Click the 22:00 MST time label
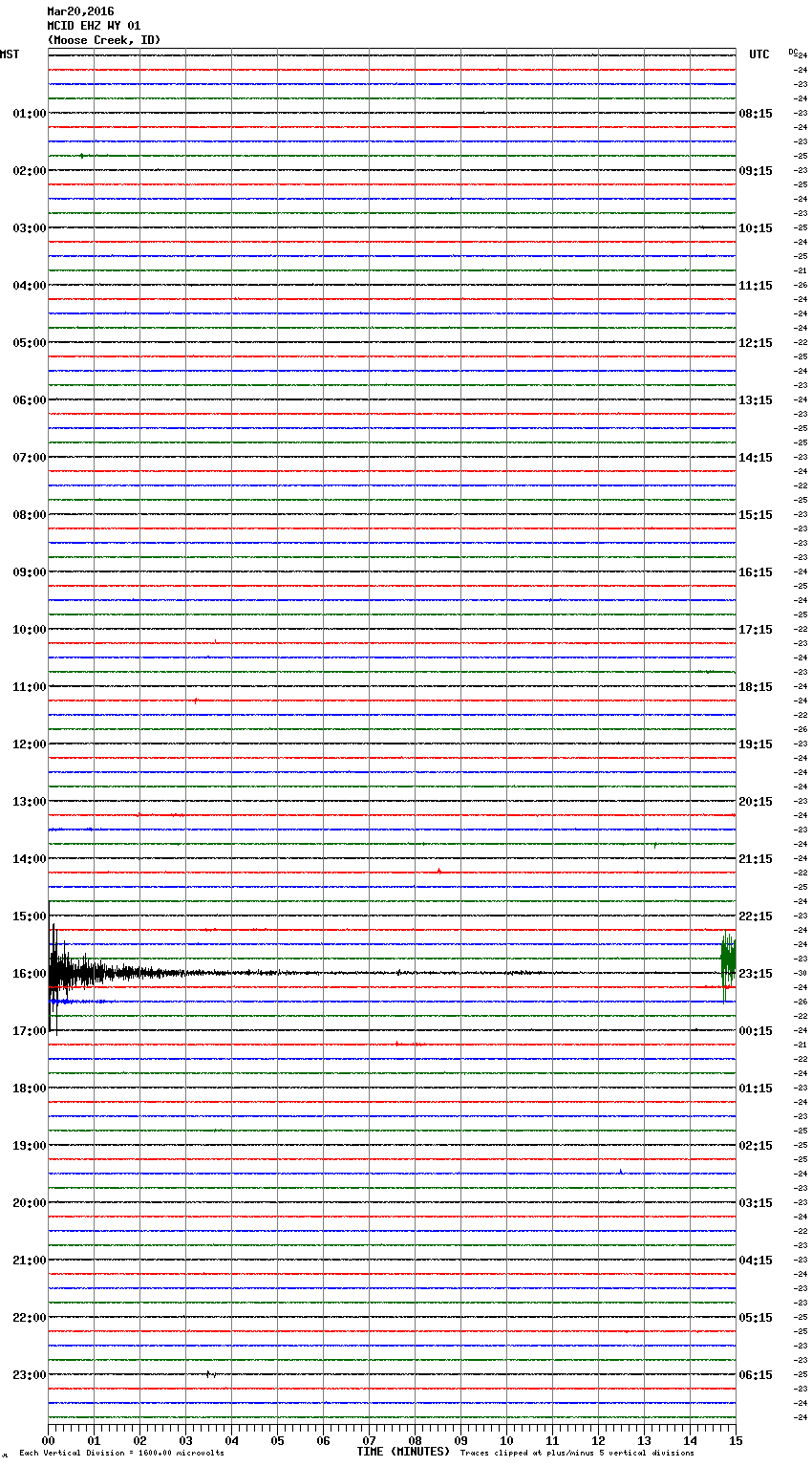812x1466 pixels. tap(30, 1318)
